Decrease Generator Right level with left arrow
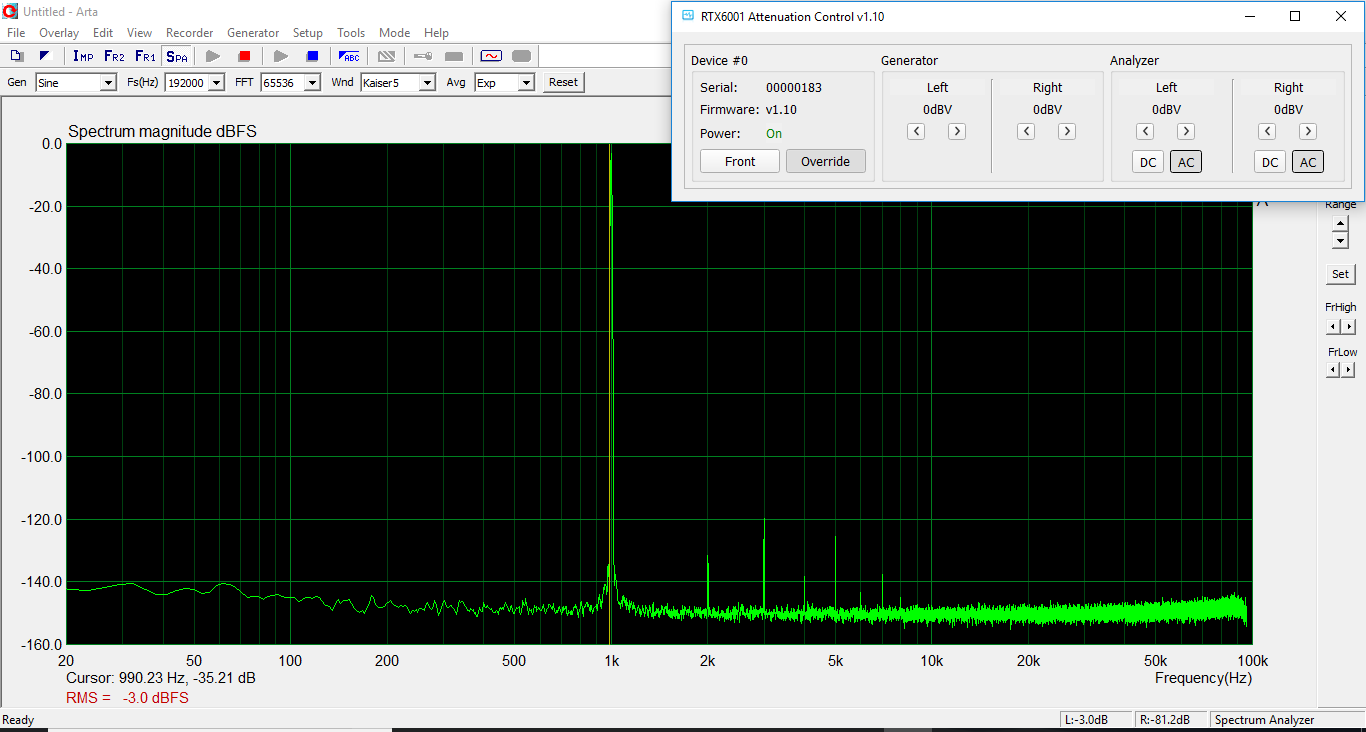The width and height of the screenshot is (1366, 732). point(1026,131)
